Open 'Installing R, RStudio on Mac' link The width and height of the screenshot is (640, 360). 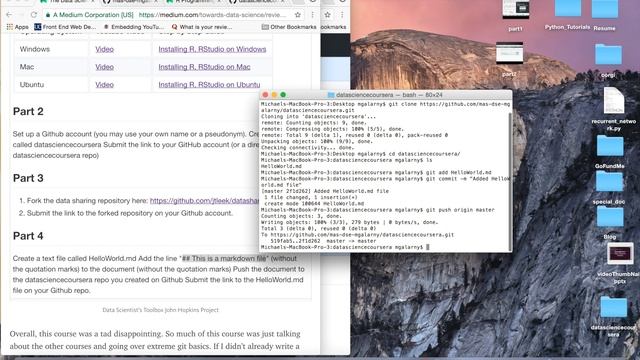(204, 67)
